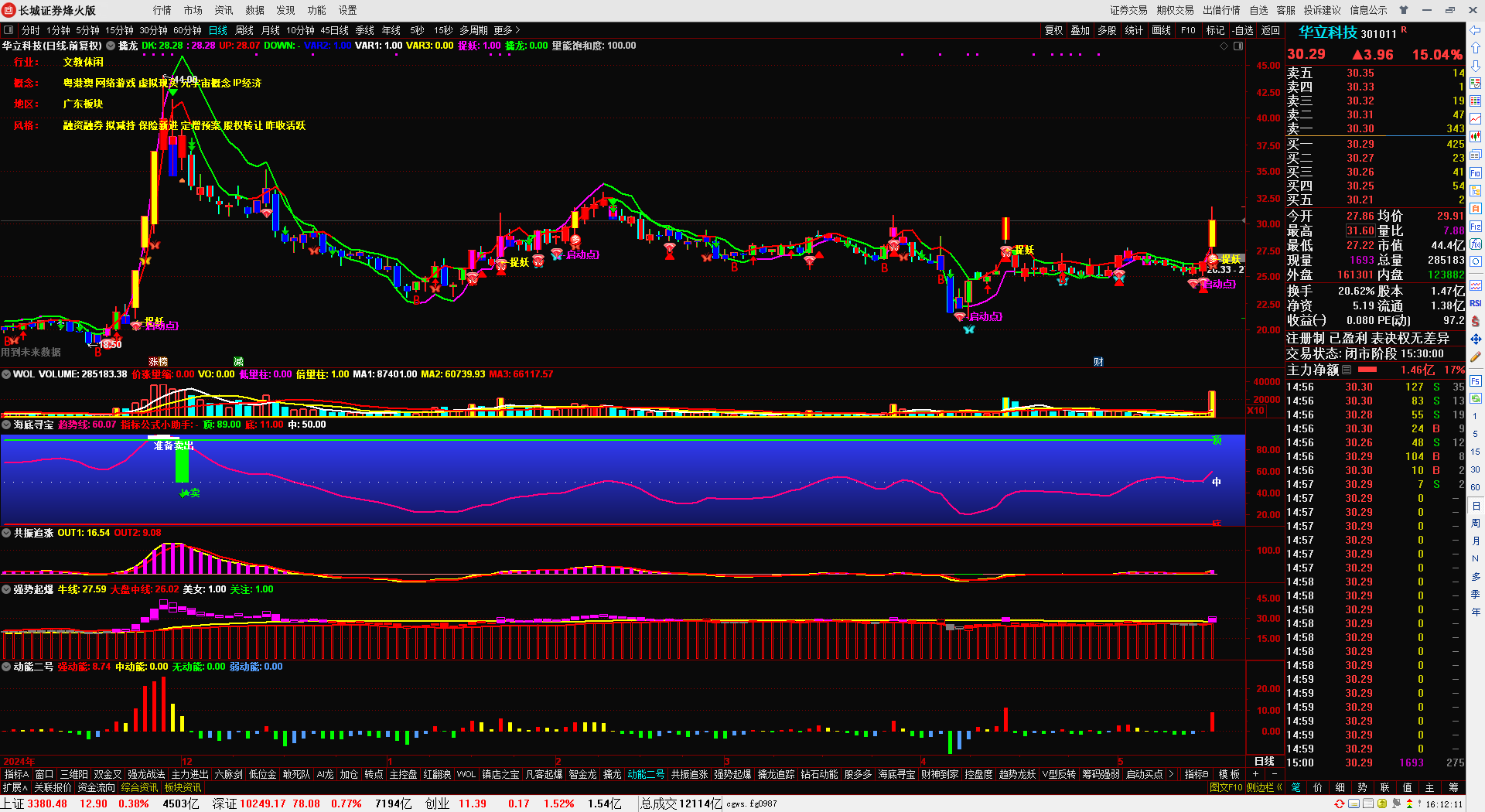Viewport: 1485px width, 812px height.
Task: Open the 多股 multi-stock dropdown
Action: tap(1107, 30)
